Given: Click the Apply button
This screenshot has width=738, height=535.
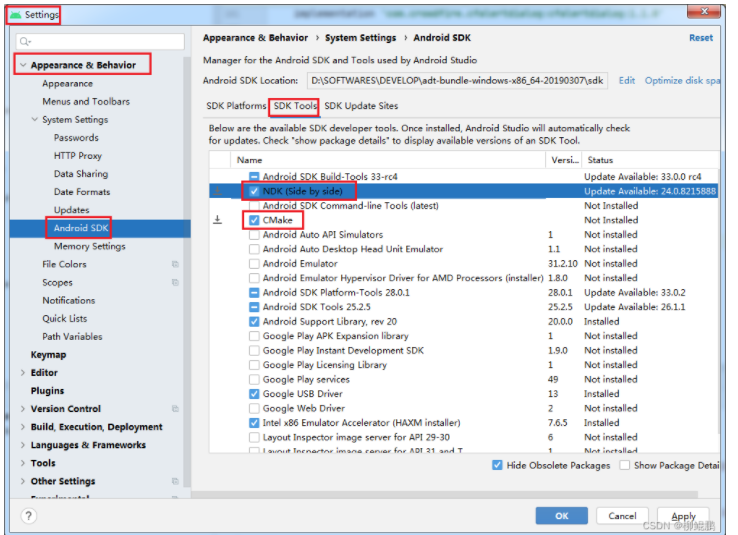Looking at the screenshot, I should point(683,516).
